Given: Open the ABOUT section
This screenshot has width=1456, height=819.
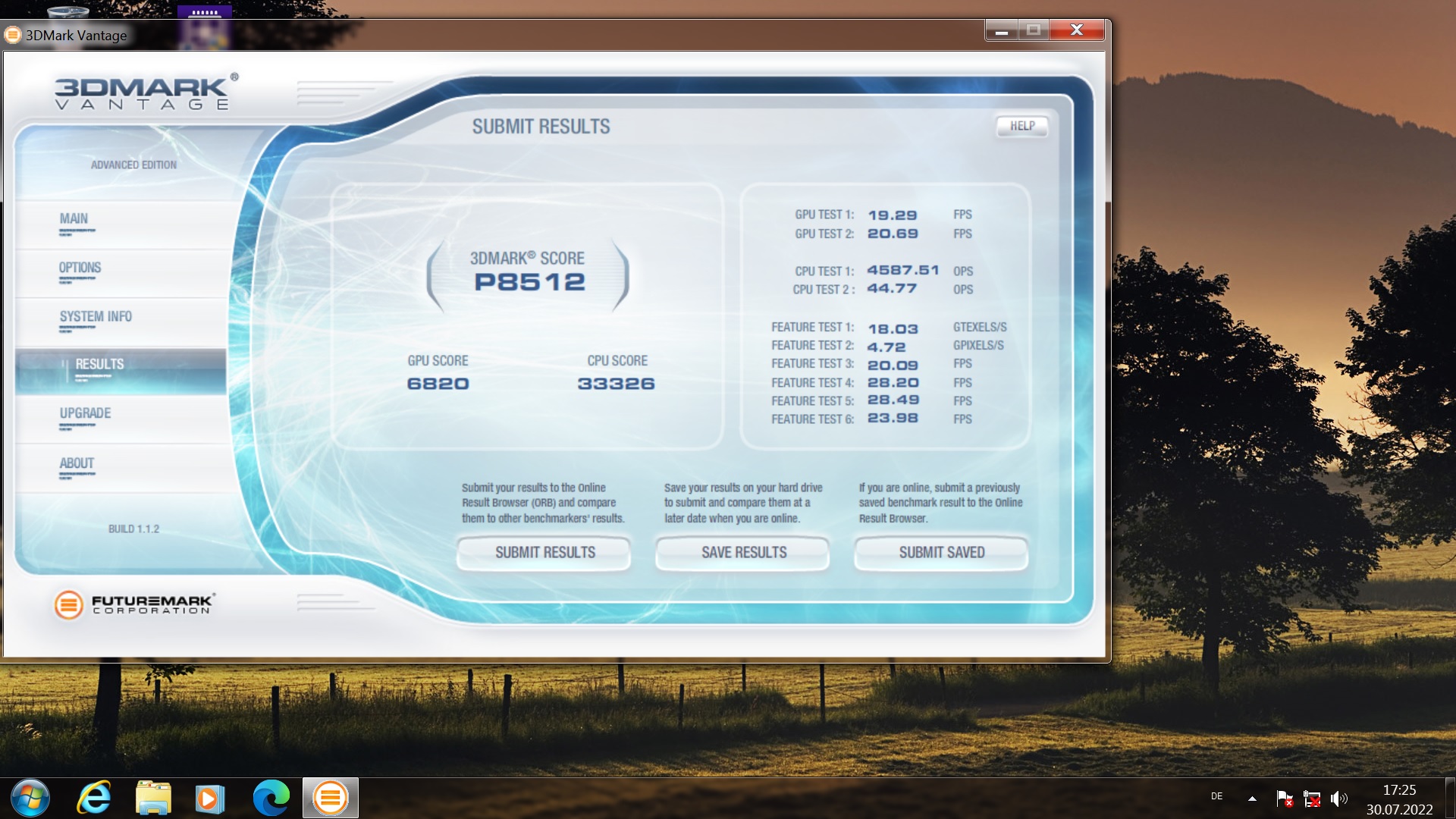Looking at the screenshot, I should pyautogui.click(x=77, y=463).
